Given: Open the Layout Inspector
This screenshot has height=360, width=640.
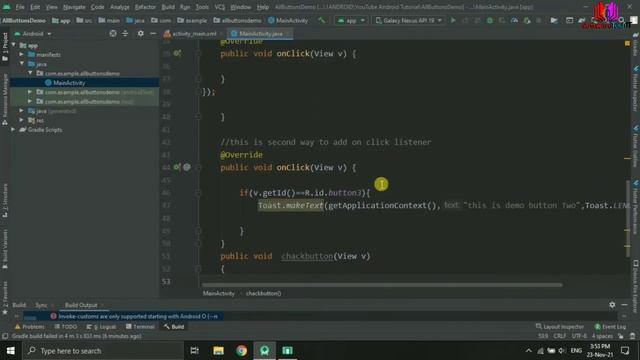Looking at the screenshot, I should click(x=560, y=327).
